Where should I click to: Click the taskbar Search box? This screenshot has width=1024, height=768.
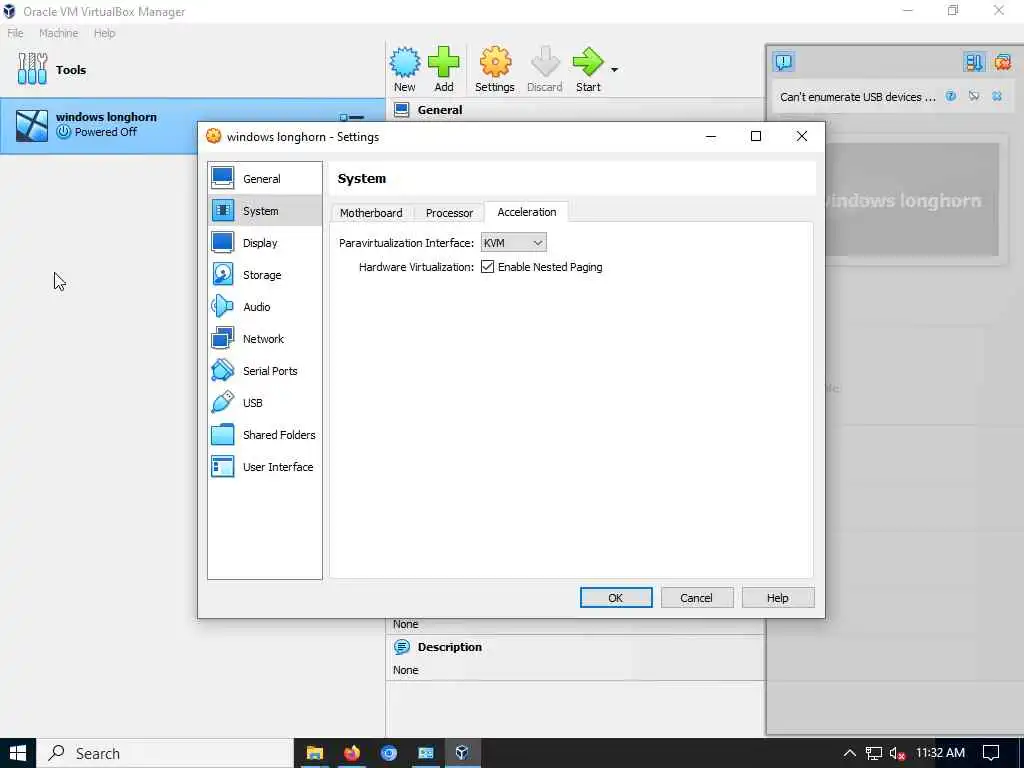pyautogui.click(x=165, y=753)
